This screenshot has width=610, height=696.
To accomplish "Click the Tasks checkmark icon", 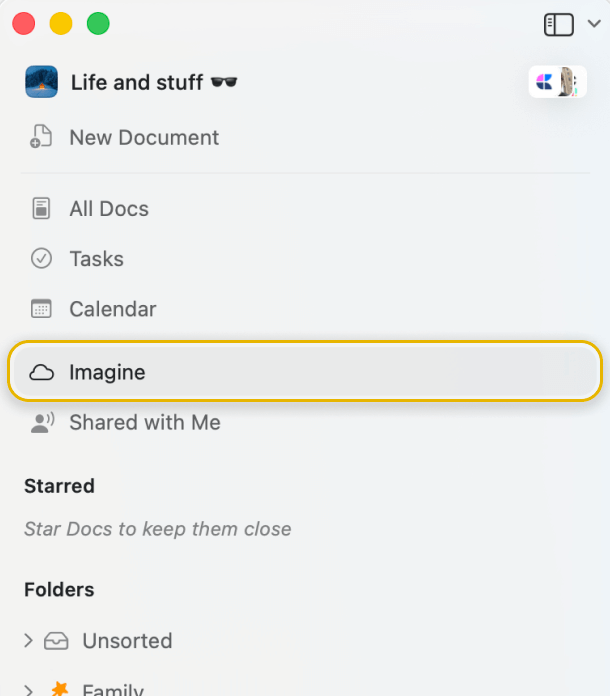I will pyautogui.click(x=41, y=258).
